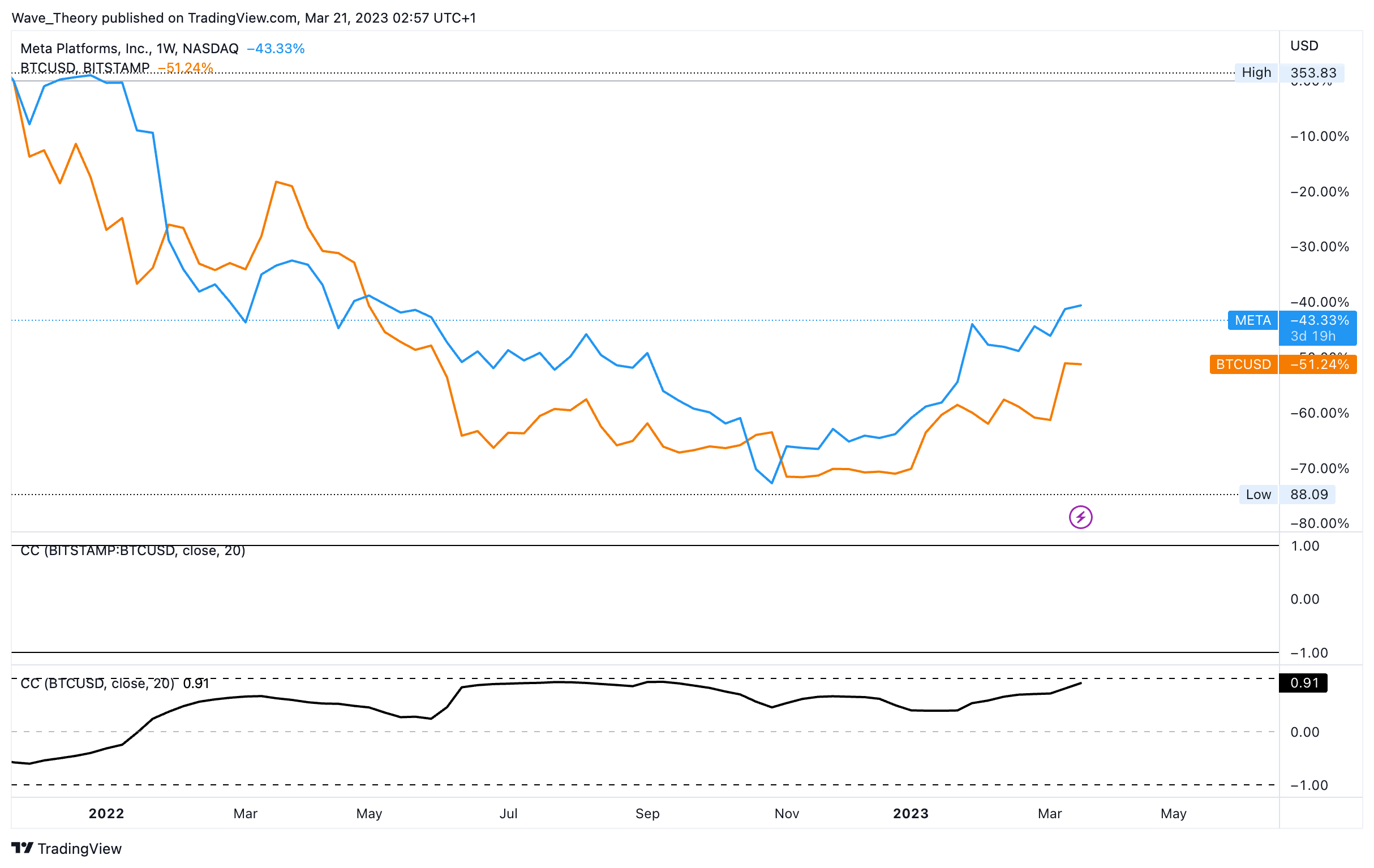
Task: Click the orange BTCUSD price label
Action: (x=1243, y=364)
